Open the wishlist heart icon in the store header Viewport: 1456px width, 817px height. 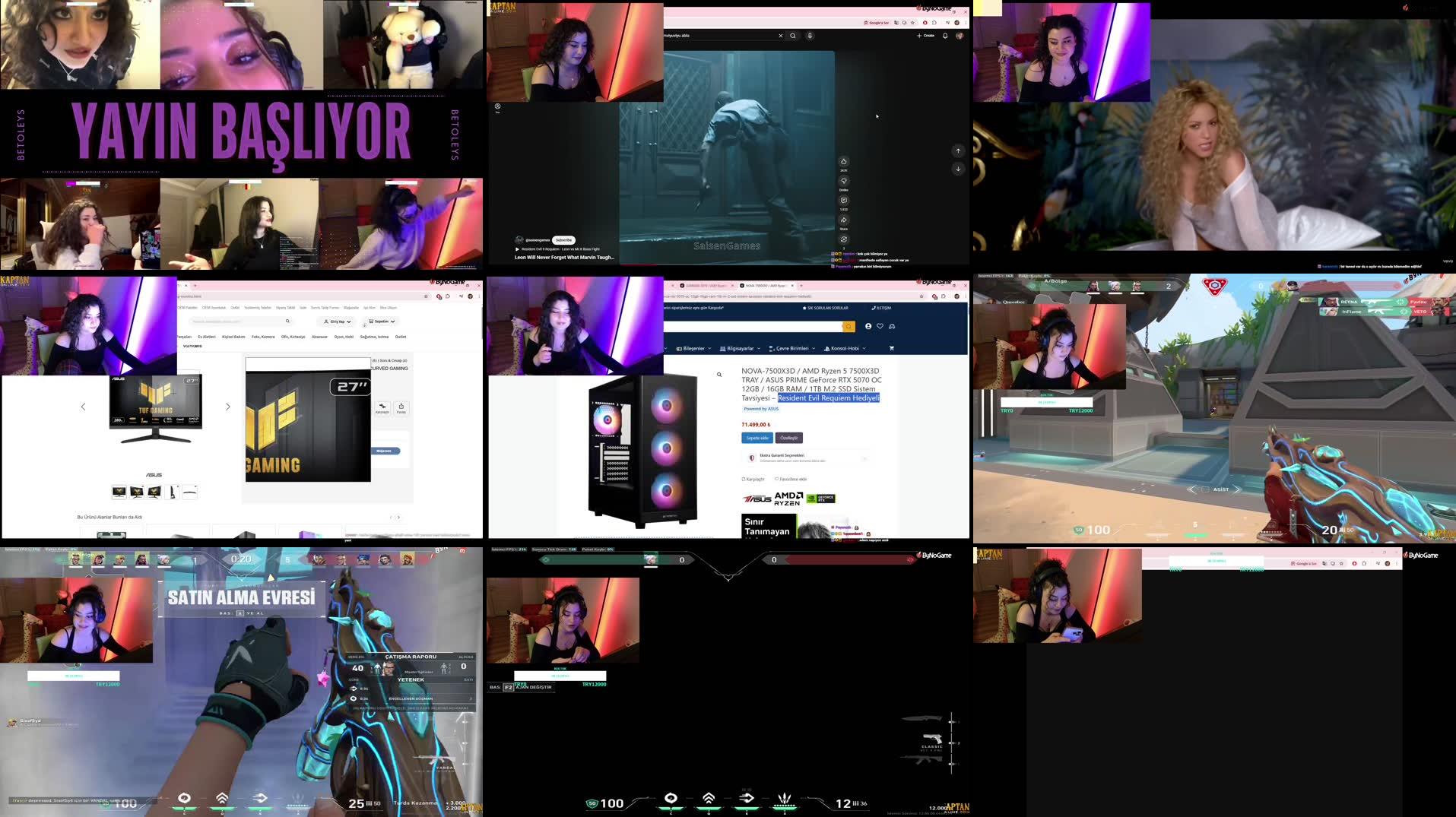pyautogui.click(x=880, y=326)
